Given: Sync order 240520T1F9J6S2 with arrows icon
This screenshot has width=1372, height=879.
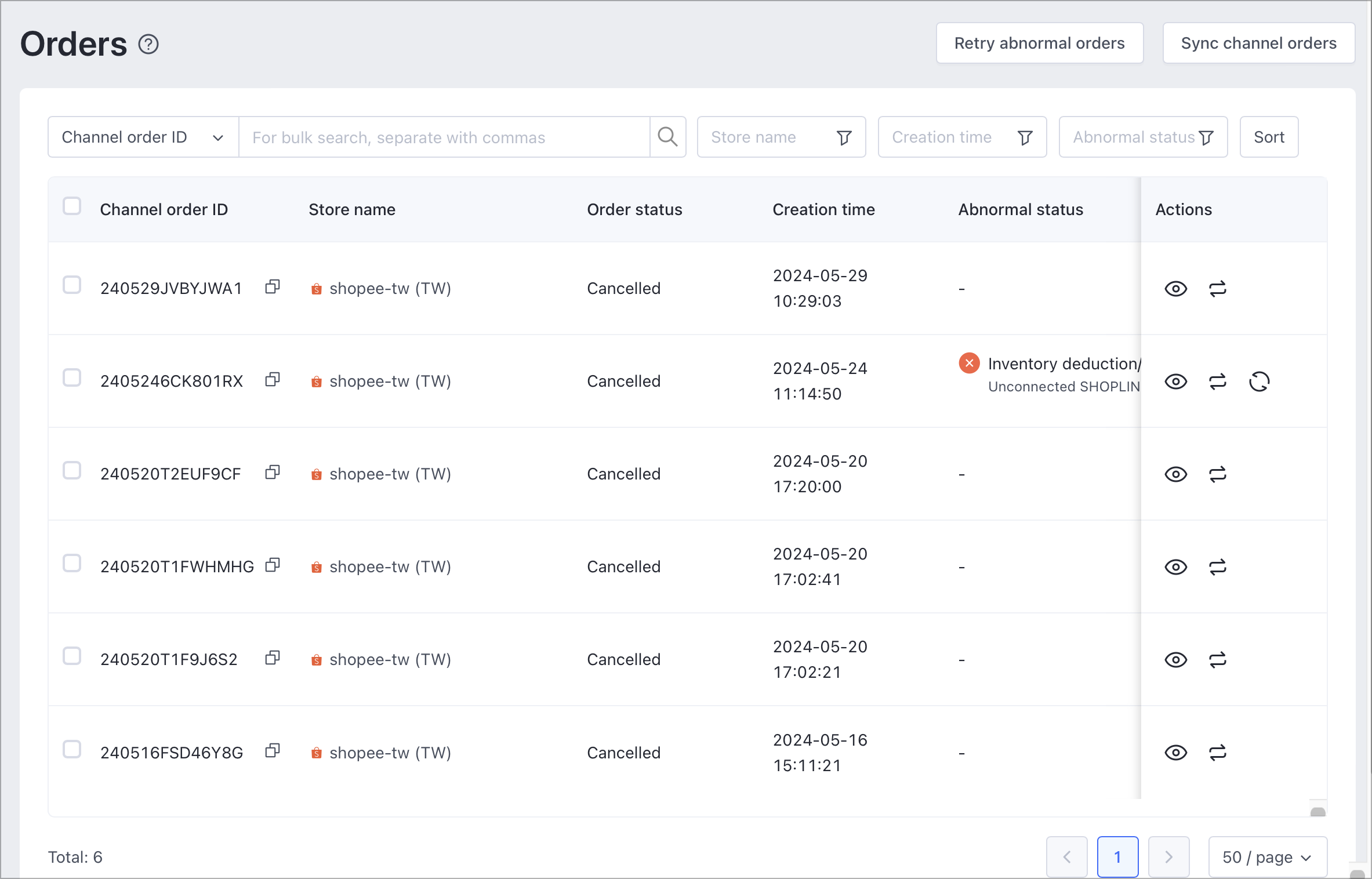Looking at the screenshot, I should (x=1218, y=660).
